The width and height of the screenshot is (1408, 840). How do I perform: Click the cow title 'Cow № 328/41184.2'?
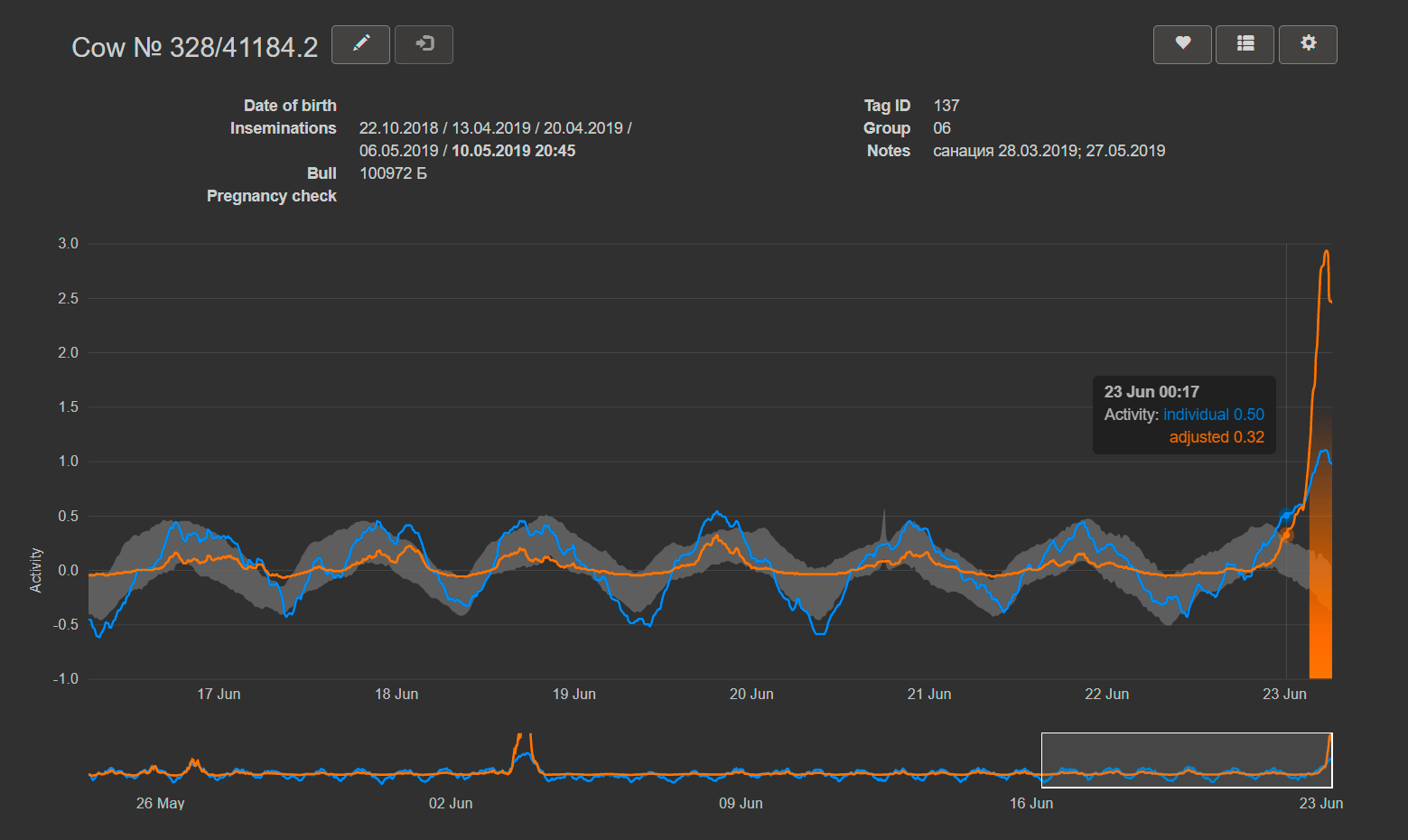pyautogui.click(x=195, y=47)
